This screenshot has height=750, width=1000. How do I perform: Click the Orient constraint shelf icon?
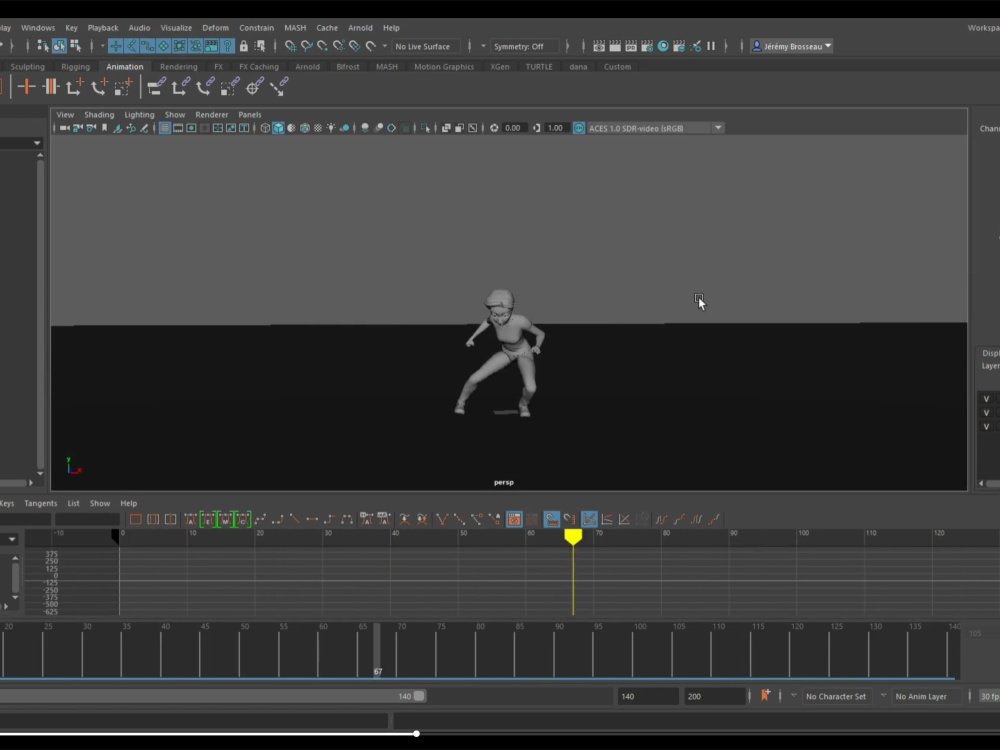click(x=205, y=87)
